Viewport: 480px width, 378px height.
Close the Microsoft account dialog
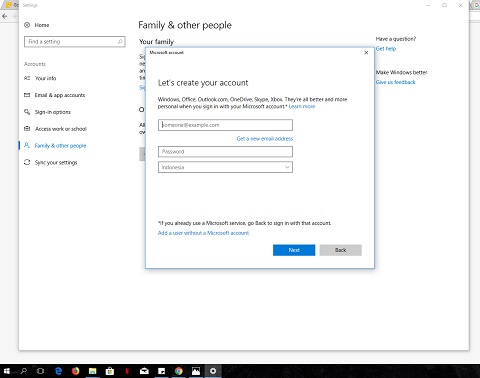(x=366, y=53)
